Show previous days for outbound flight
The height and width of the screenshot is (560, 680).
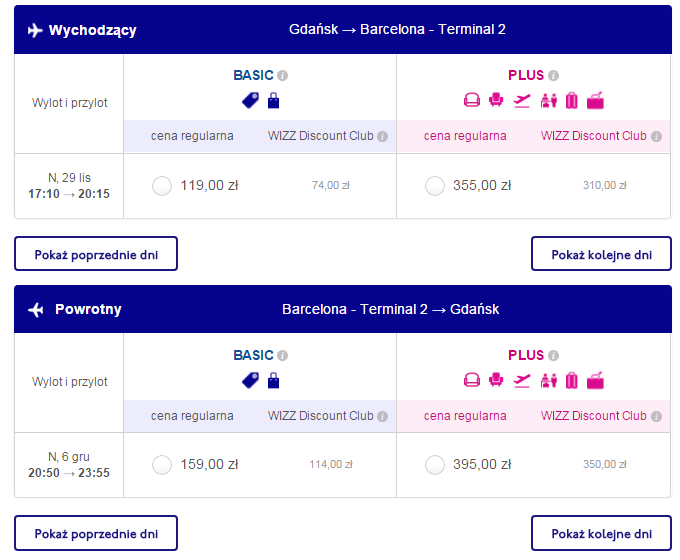[x=96, y=254]
